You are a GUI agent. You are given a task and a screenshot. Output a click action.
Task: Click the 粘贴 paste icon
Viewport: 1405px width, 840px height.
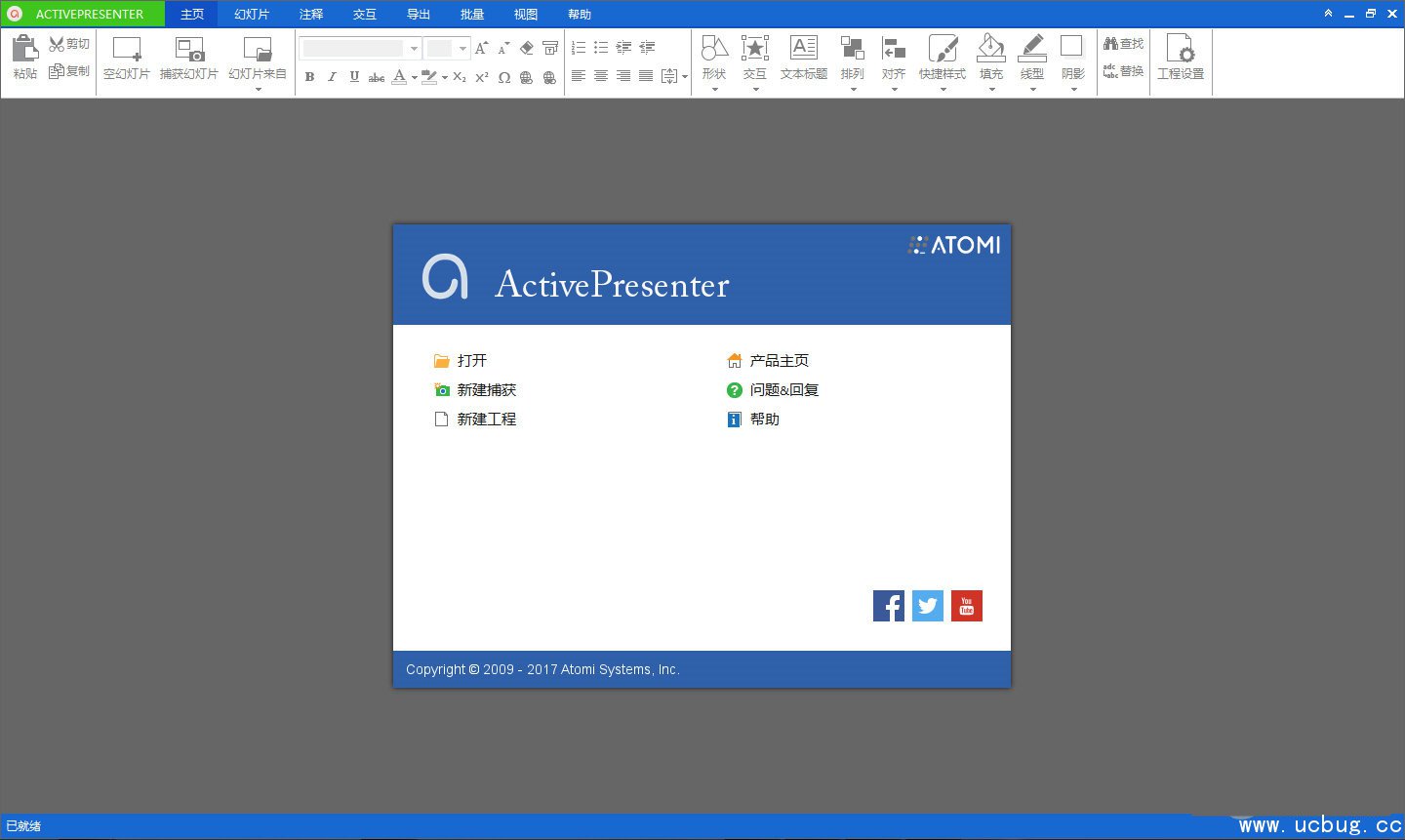[24, 49]
